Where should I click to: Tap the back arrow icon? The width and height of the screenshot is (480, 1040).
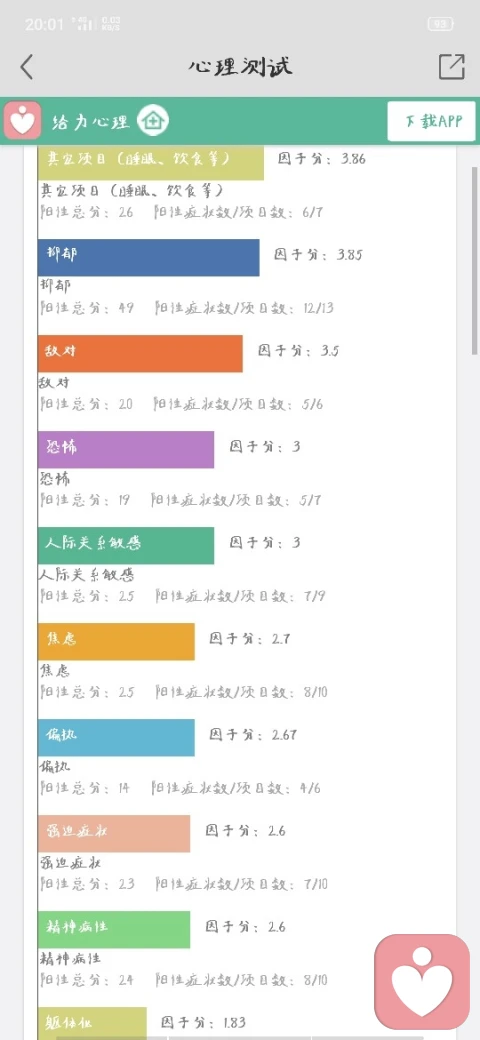coord(27,67)
